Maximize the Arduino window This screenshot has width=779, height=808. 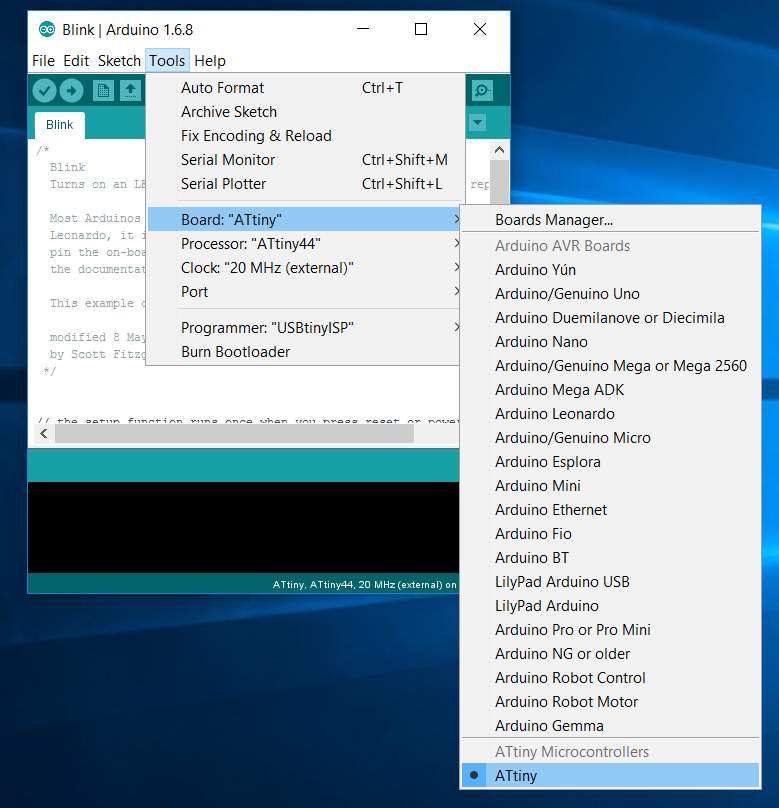421,29
